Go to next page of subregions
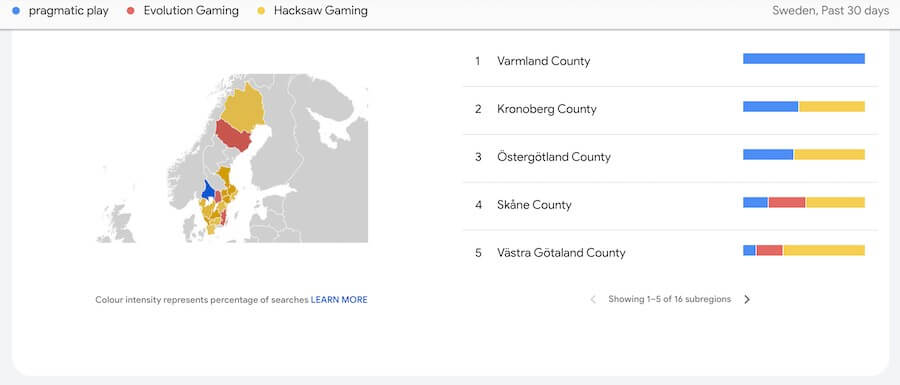 [x=747, y=299]
